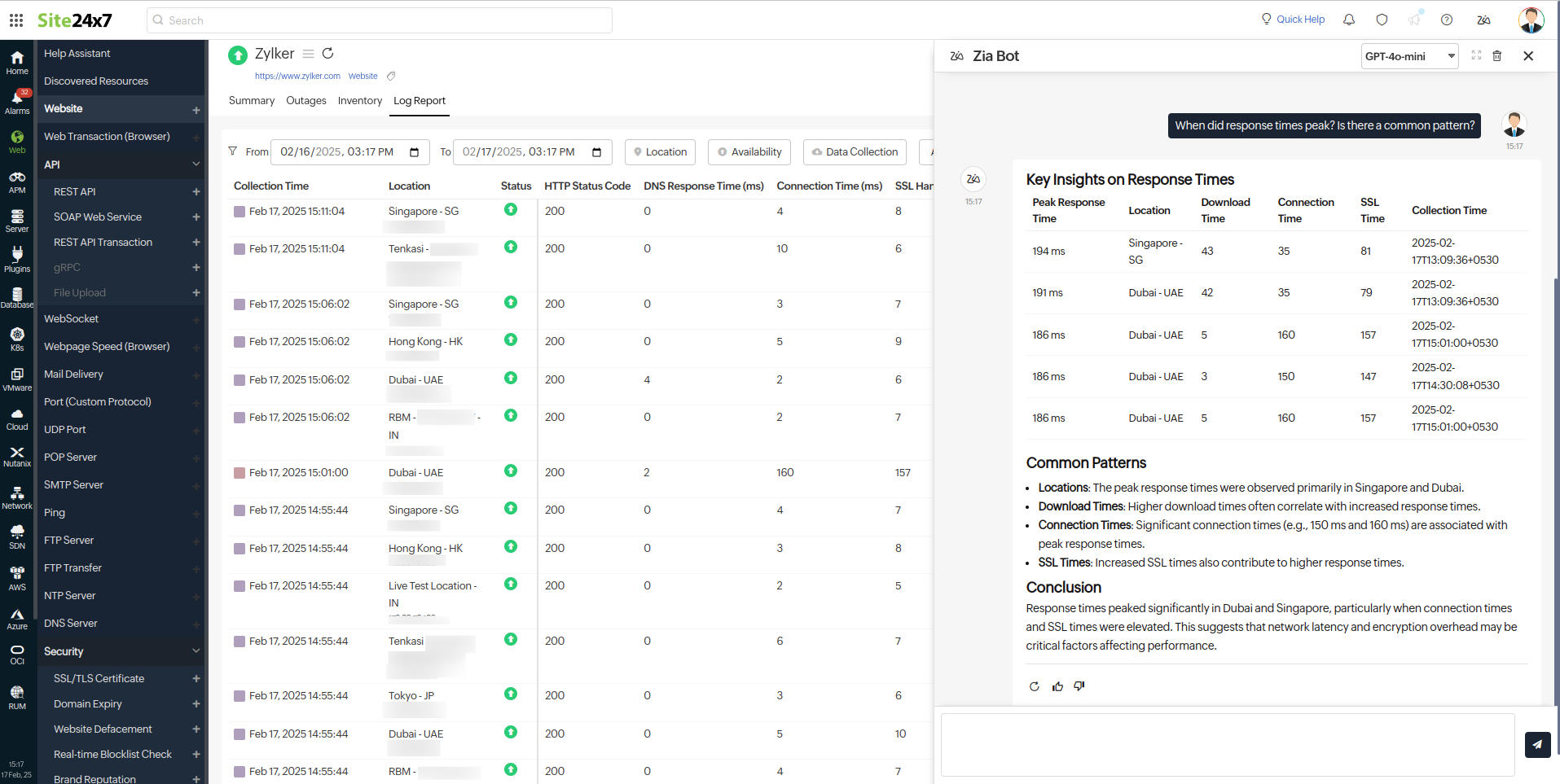This screenshot has height=784, width=1560.
Task: Collapse the Security section chevron
Action: point(196,651)
